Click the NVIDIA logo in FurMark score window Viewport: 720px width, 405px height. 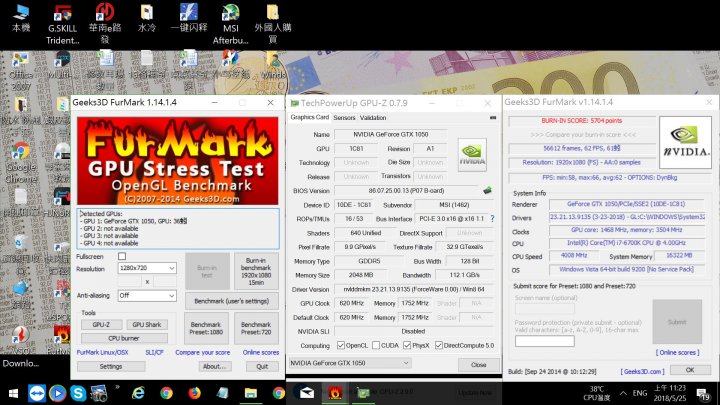685,142
